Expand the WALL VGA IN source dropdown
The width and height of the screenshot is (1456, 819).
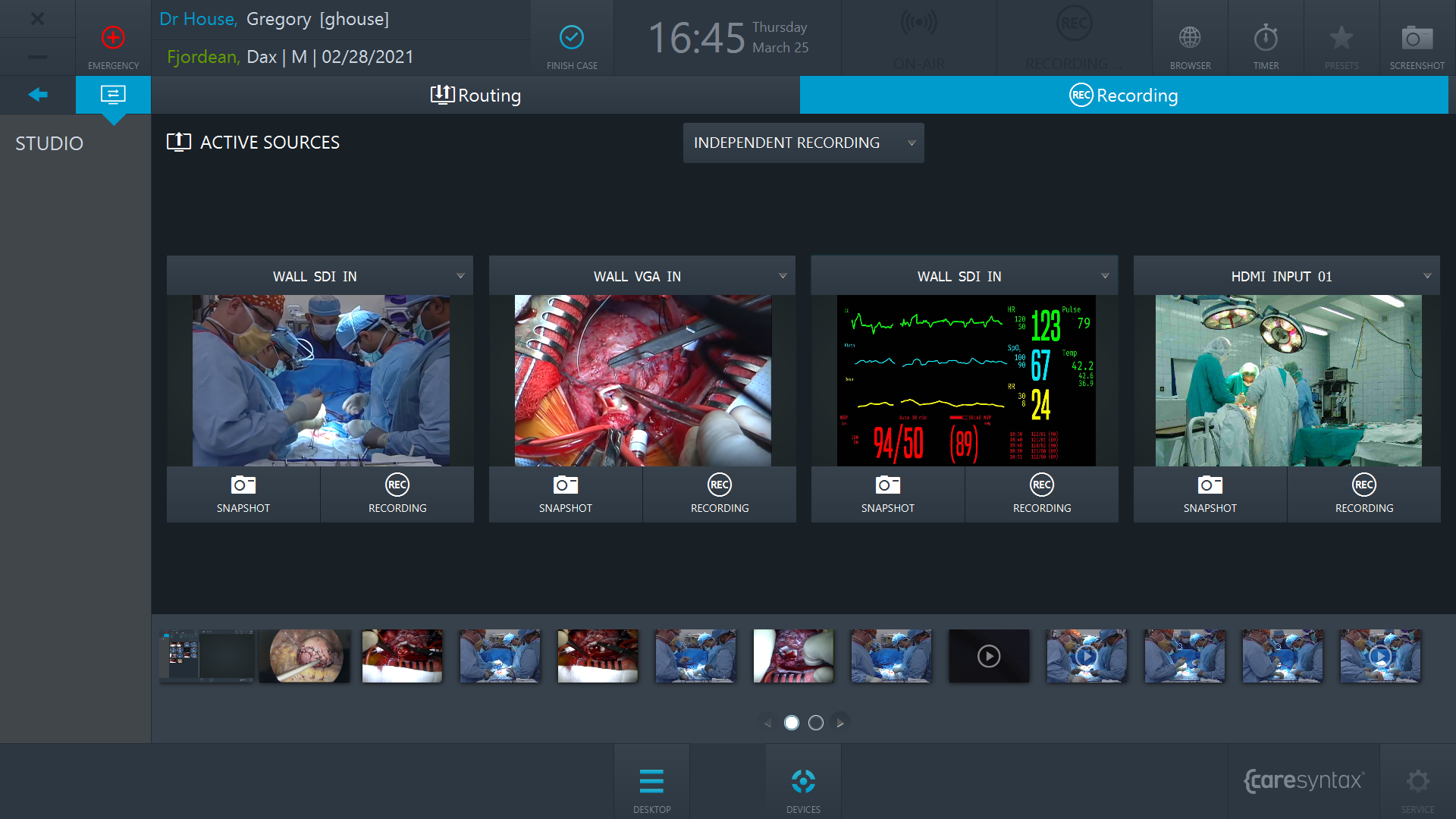click(x=783, y=276)
